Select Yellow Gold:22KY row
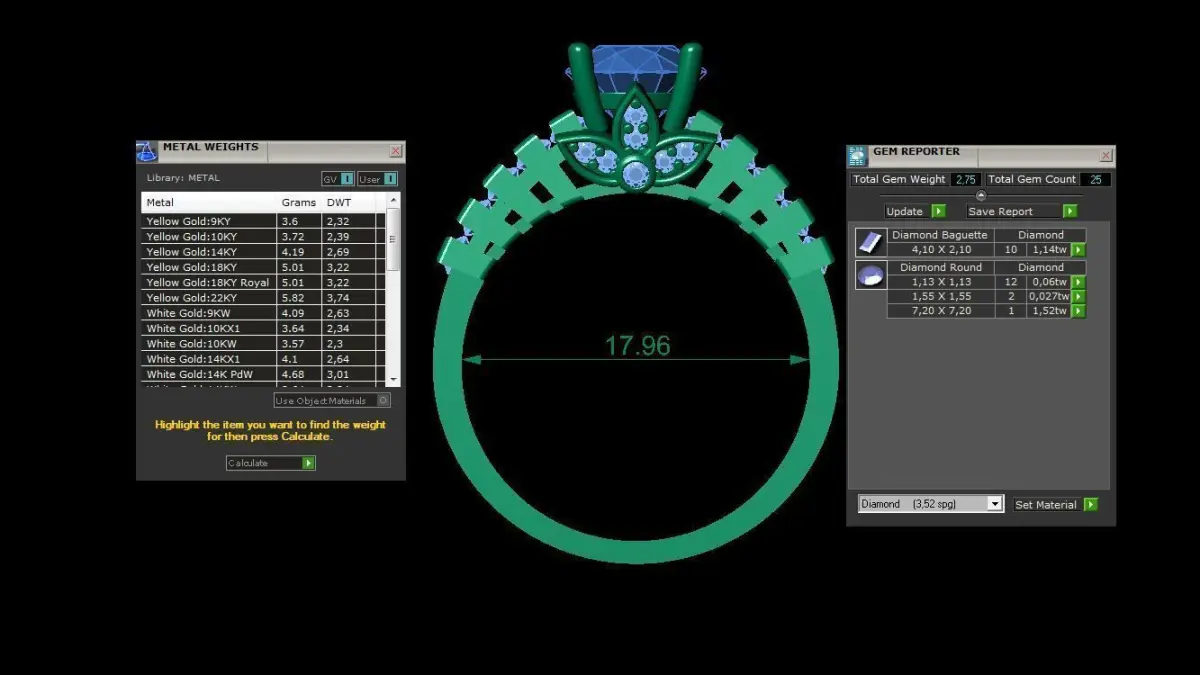Screen dimensions: 1200x675 [261, 297]
